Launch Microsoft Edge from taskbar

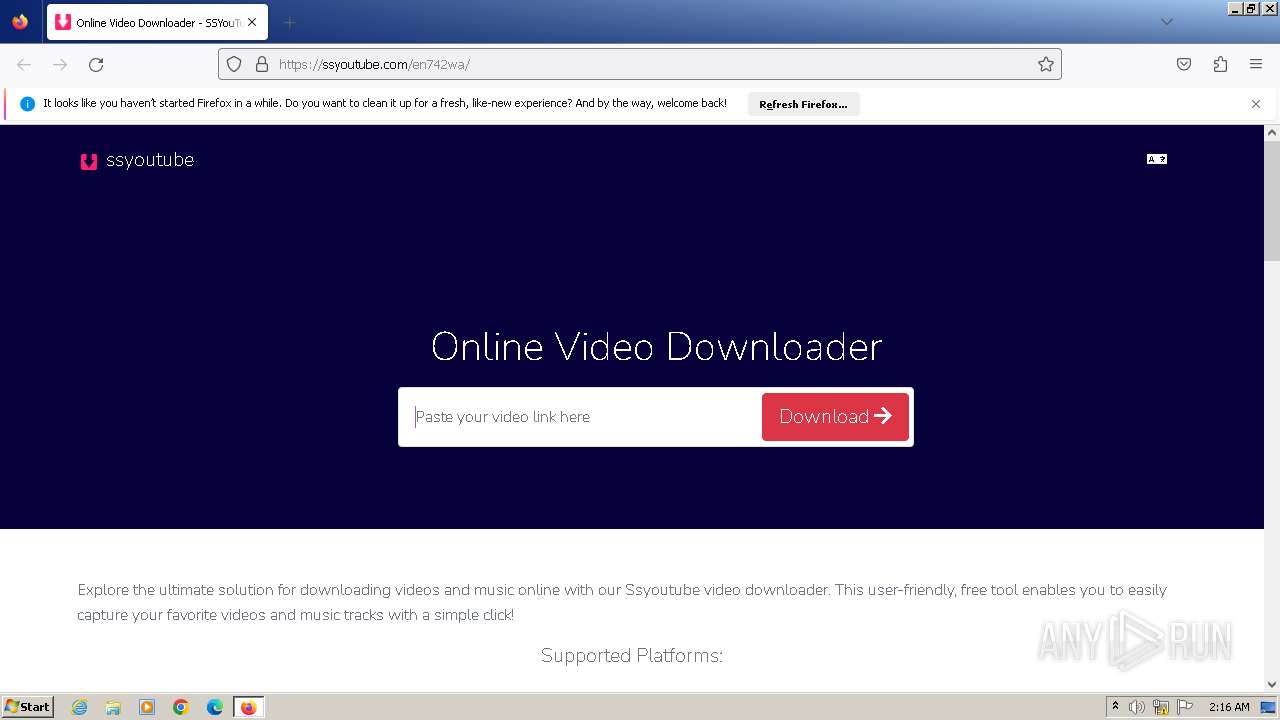215,707
